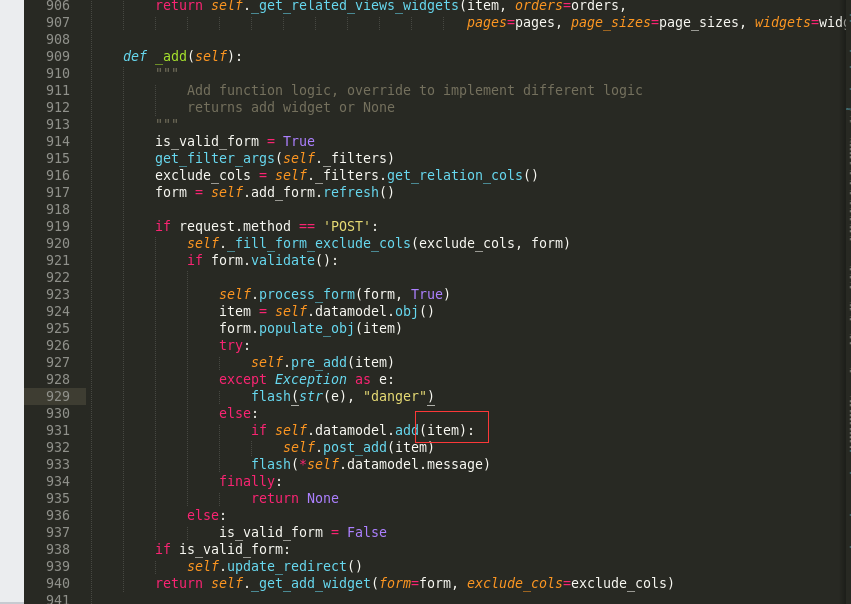Click the 'POST' string literal on line 919
This screenshot has width=851, height=604.
coord(347,226)
